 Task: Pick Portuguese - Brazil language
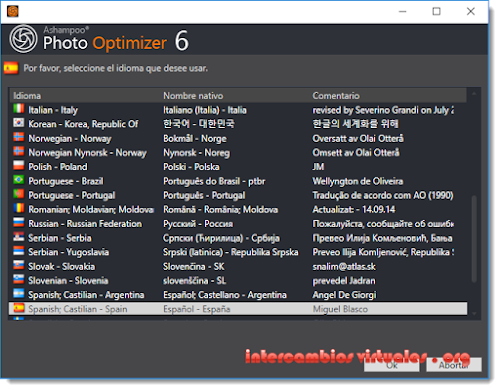[238, 181]
